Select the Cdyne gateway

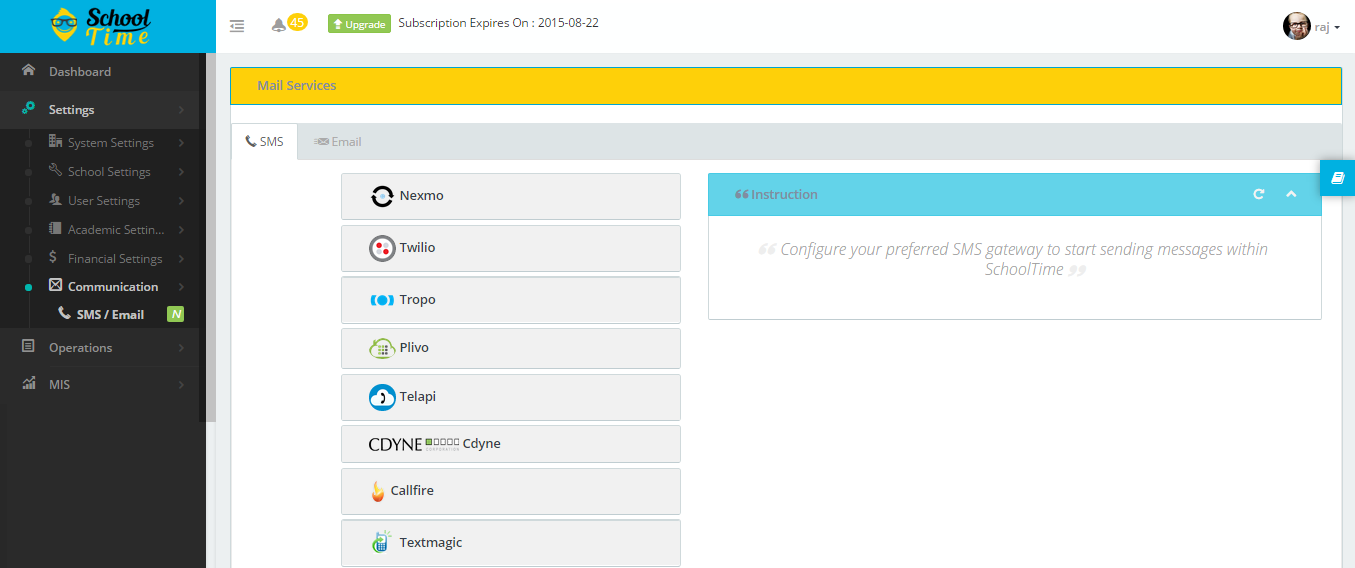(511, 444)
